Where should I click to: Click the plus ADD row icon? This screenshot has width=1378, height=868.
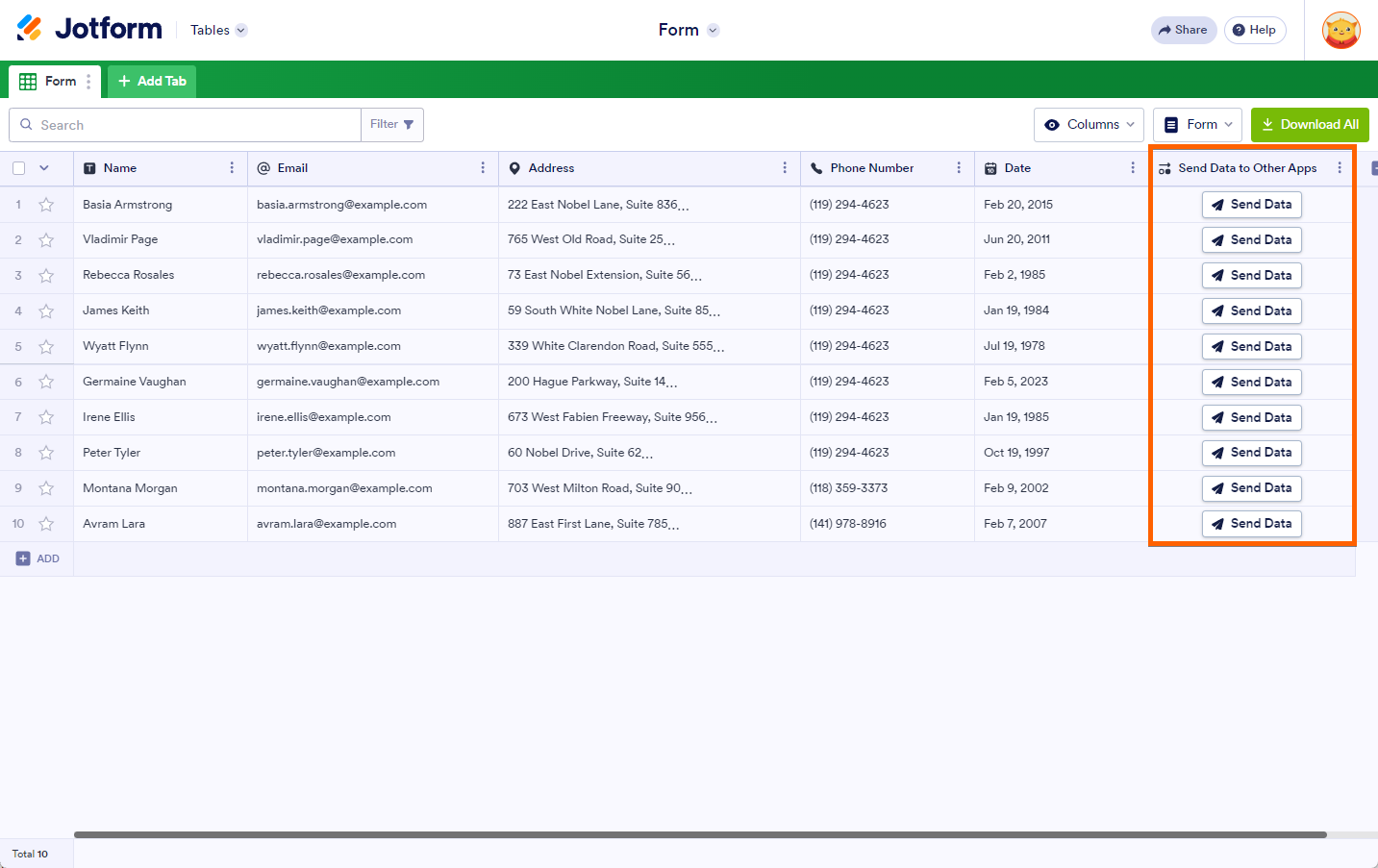pos(23,558)
